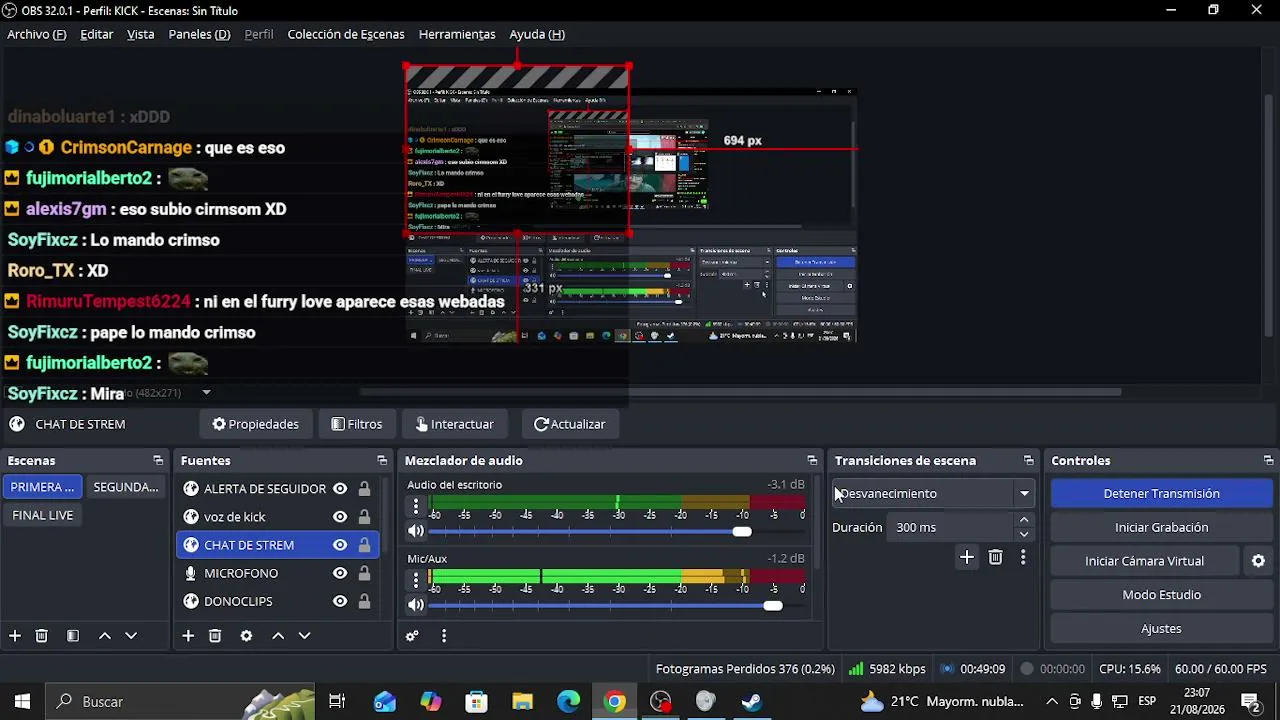This screenshot has height=720, width=1280.
Task: Open transition properties three-dot menu
Action: (1023, 558)
